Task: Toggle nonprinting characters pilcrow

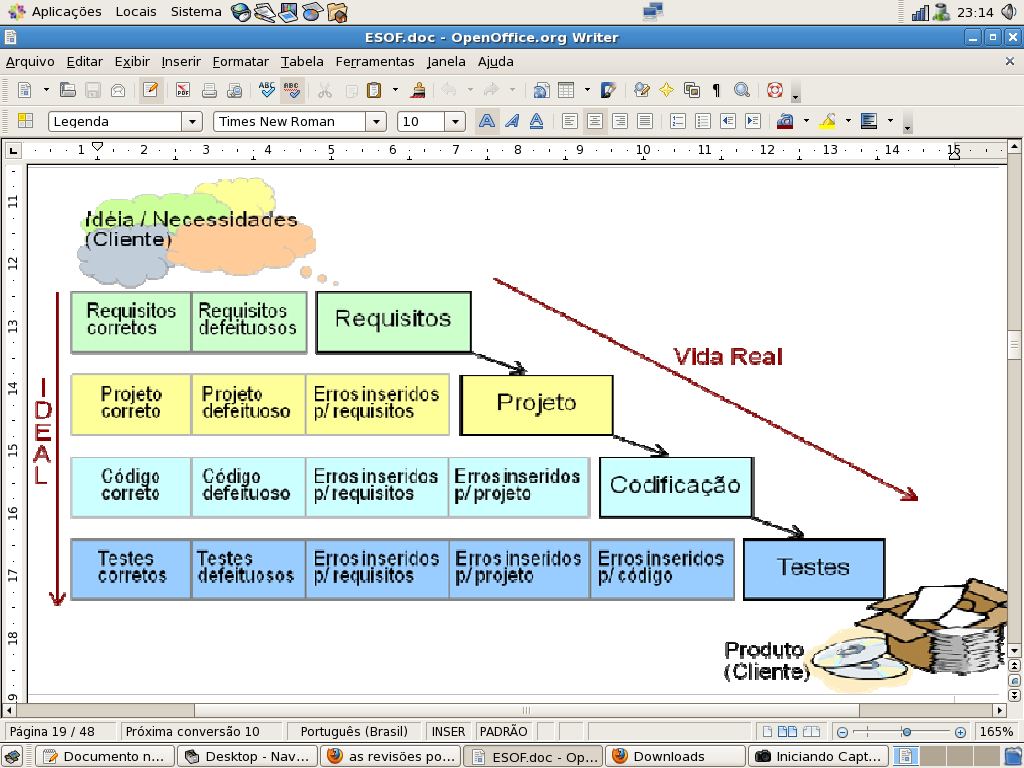Action: pos(716,90)
